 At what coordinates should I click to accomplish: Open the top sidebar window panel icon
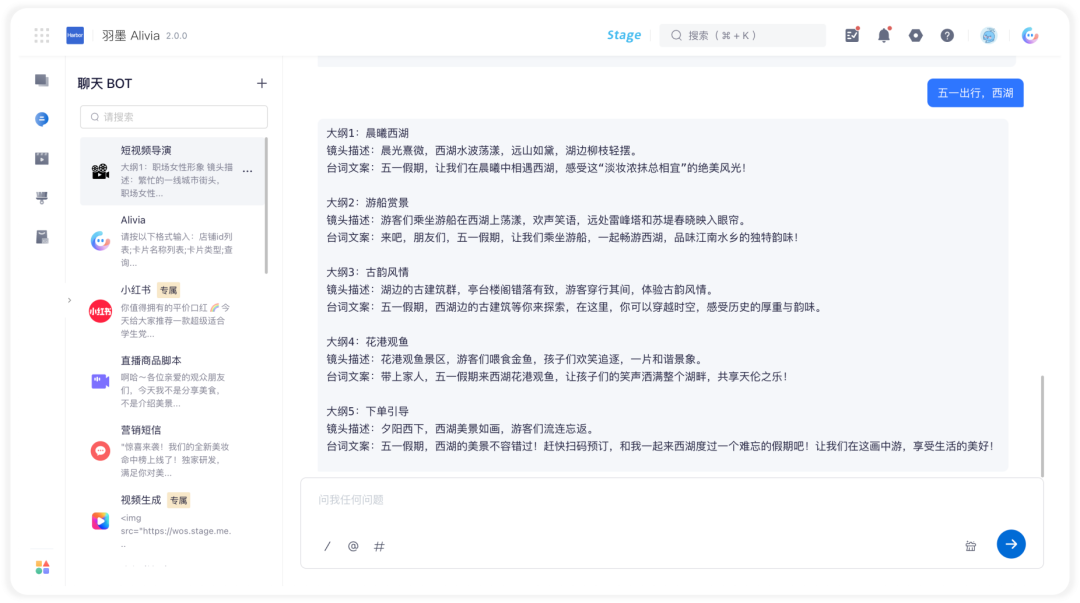tap(42, 81)
